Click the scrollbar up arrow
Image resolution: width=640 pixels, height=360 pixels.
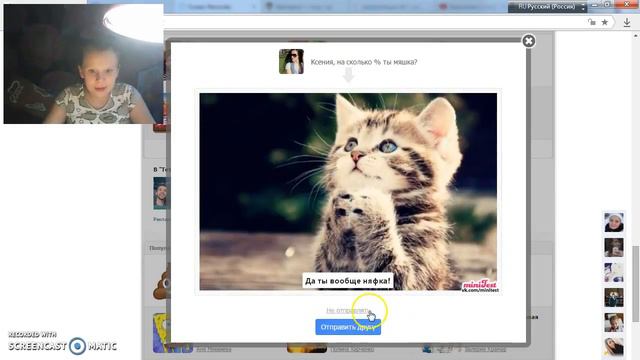pyautogui.click(x=636, y=36)
